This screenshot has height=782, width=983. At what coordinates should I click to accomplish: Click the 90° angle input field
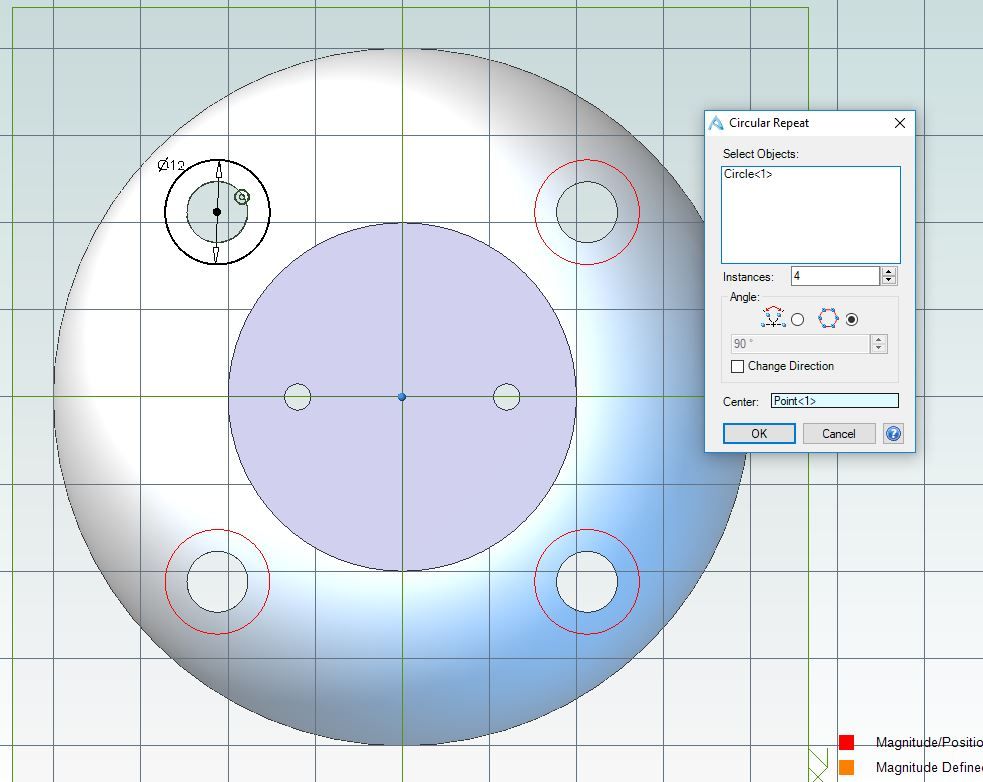[800, 344]
